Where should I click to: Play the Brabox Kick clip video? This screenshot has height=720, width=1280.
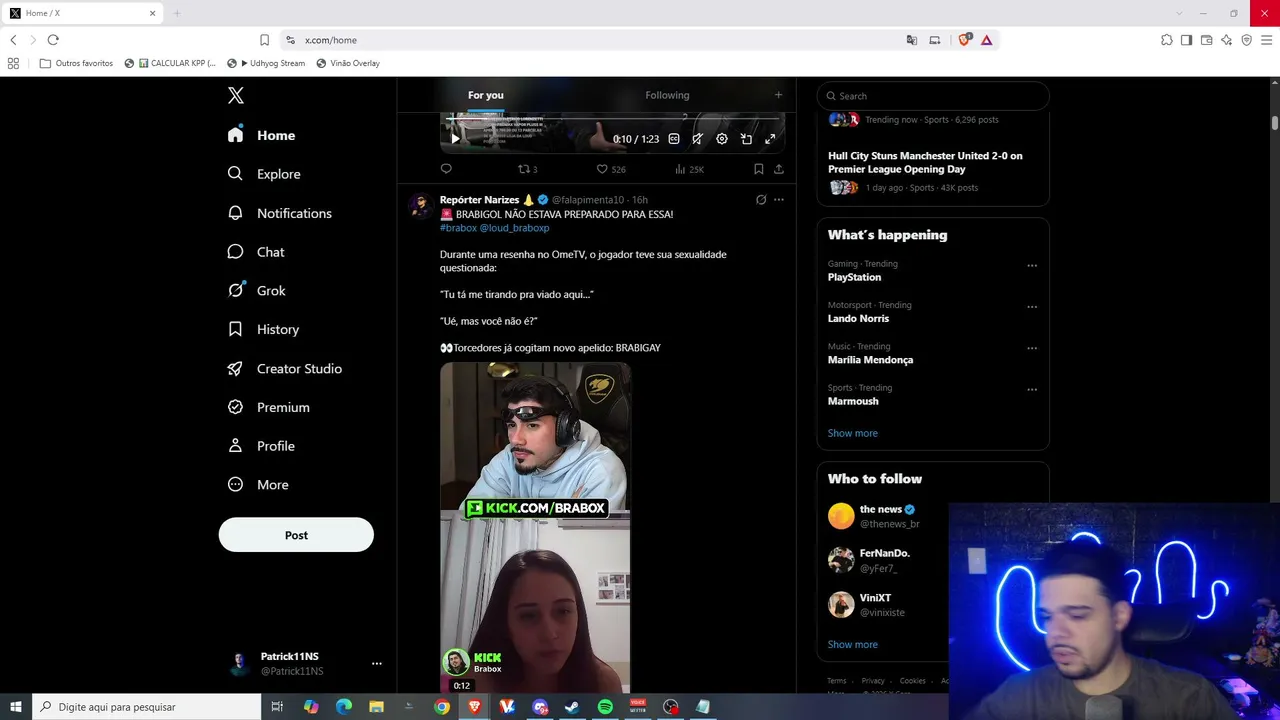[x=535, y=528]
